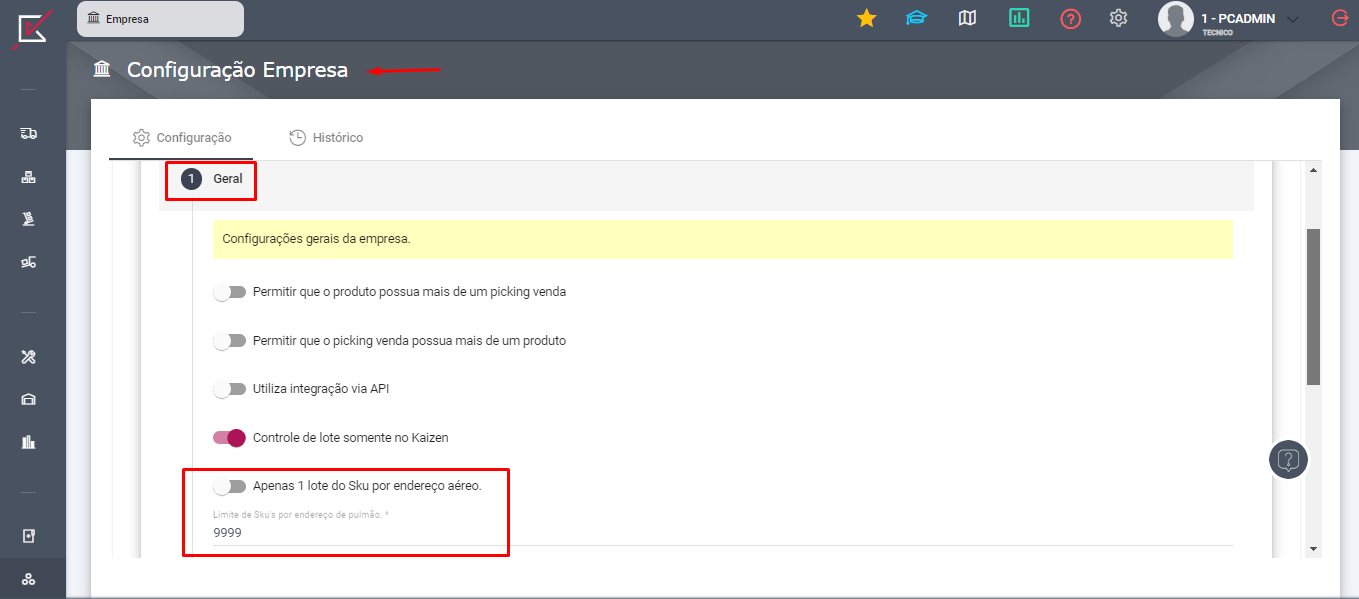Click the floating help chat bubble
1359x599 pixels.
tap(1289, 460)
